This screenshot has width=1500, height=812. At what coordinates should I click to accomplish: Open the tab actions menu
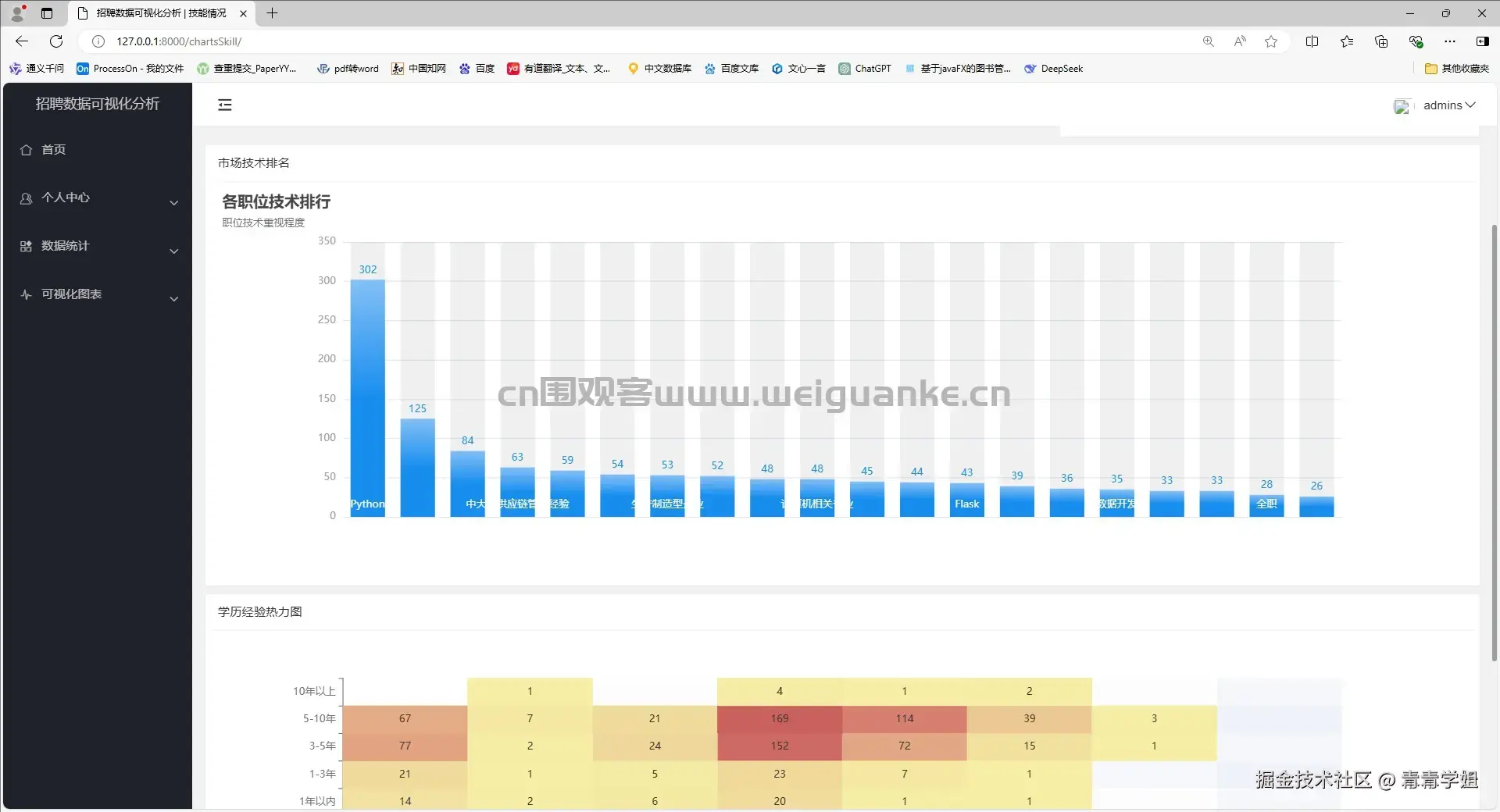click(47, 13)
